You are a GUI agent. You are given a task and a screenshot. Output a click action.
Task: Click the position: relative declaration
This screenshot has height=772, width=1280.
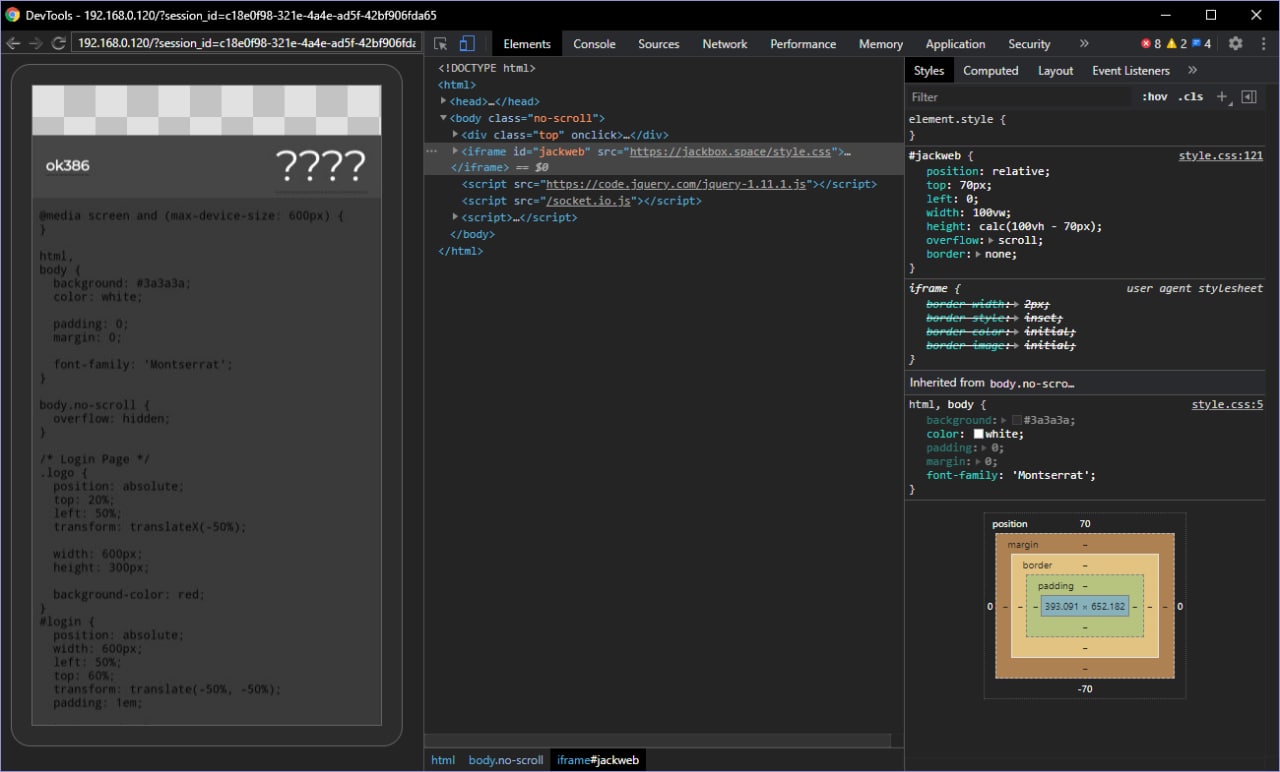tap(988, 172)
